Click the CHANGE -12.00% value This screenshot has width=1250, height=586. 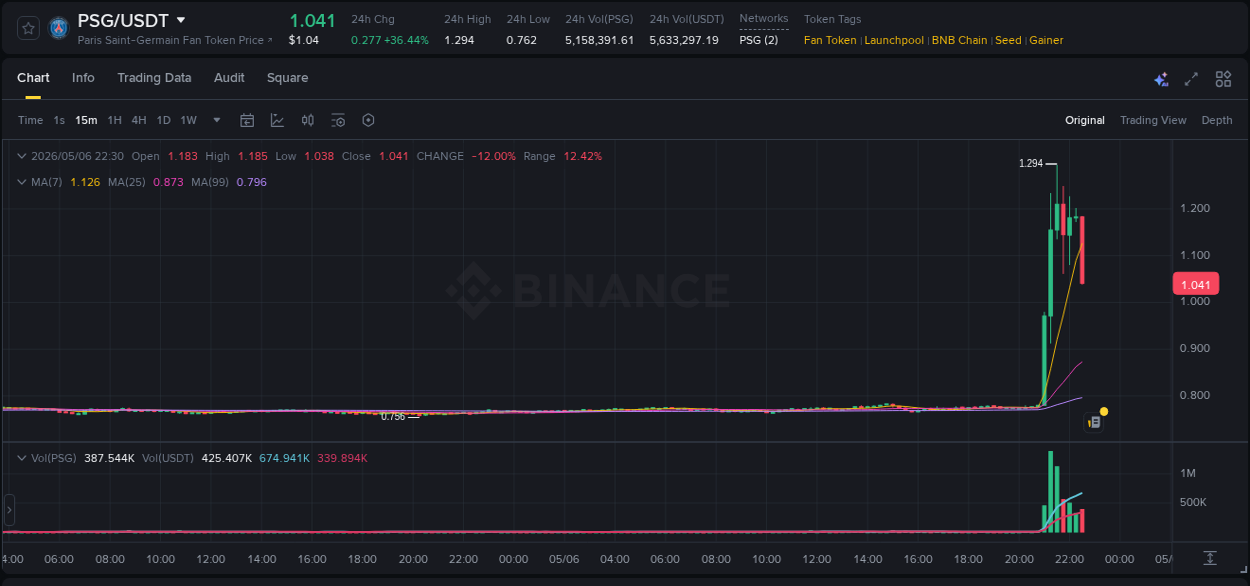pos(494,156)
